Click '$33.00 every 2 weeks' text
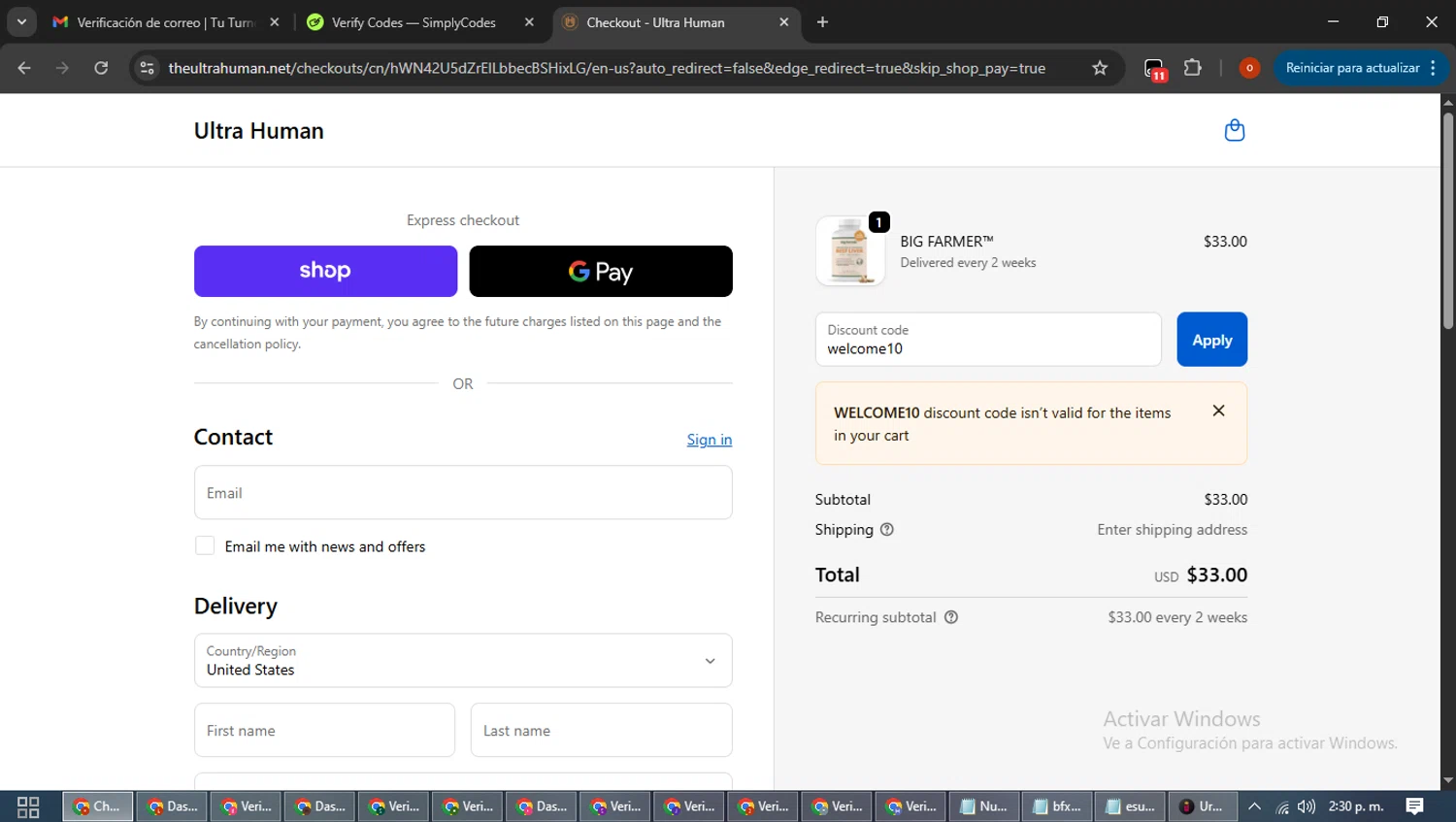The height and width of the screenshot is (822, 1456). pos(1177,617)
